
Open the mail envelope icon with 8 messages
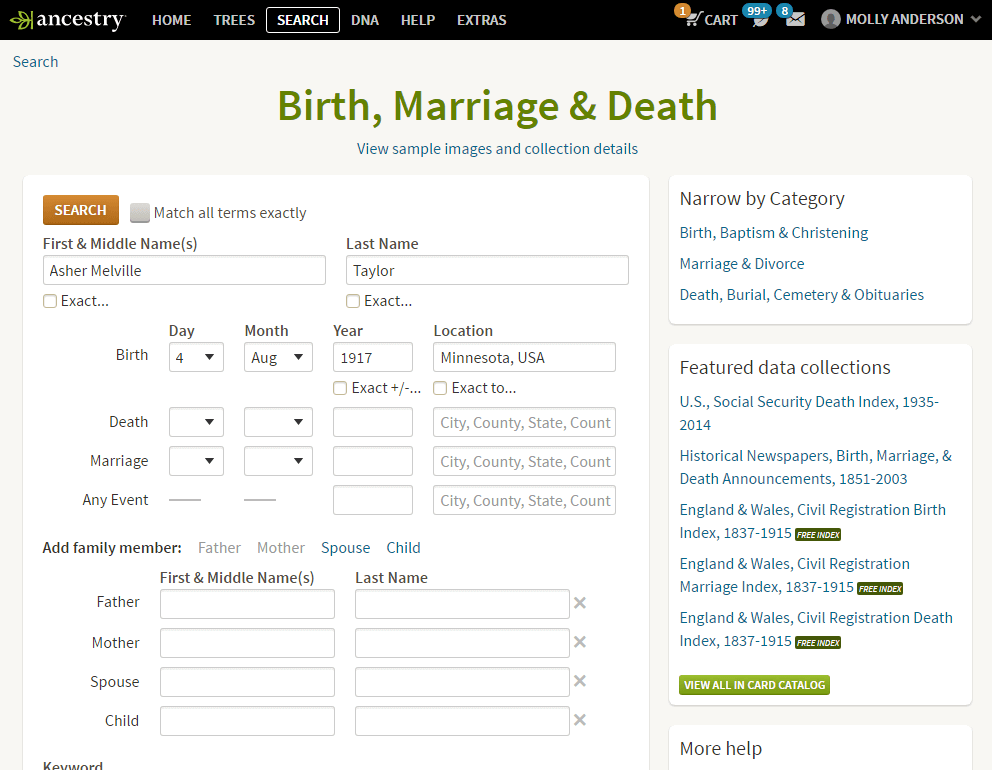click(x=795, y=20)
